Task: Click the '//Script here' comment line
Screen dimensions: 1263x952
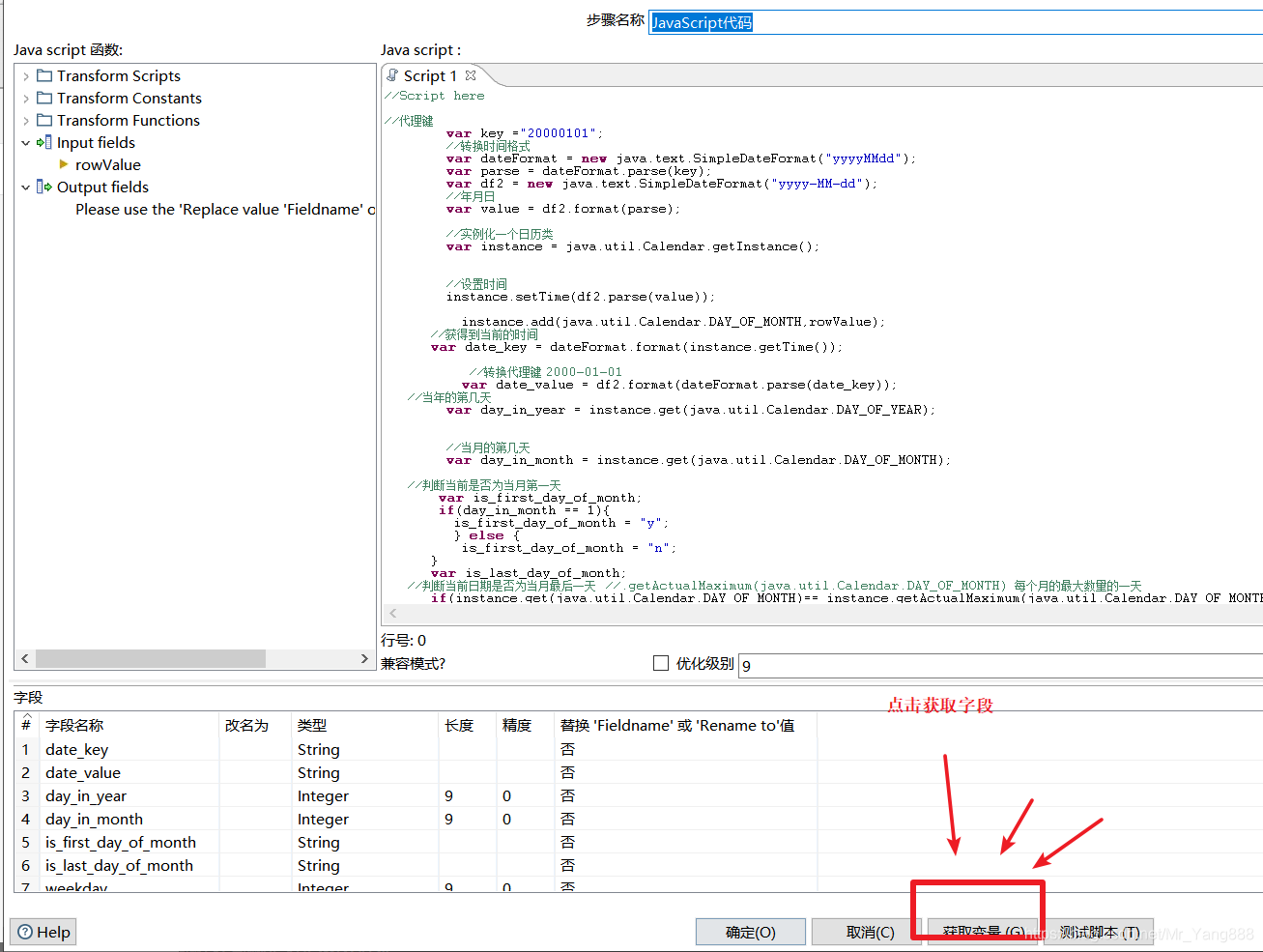Action: 435,96
